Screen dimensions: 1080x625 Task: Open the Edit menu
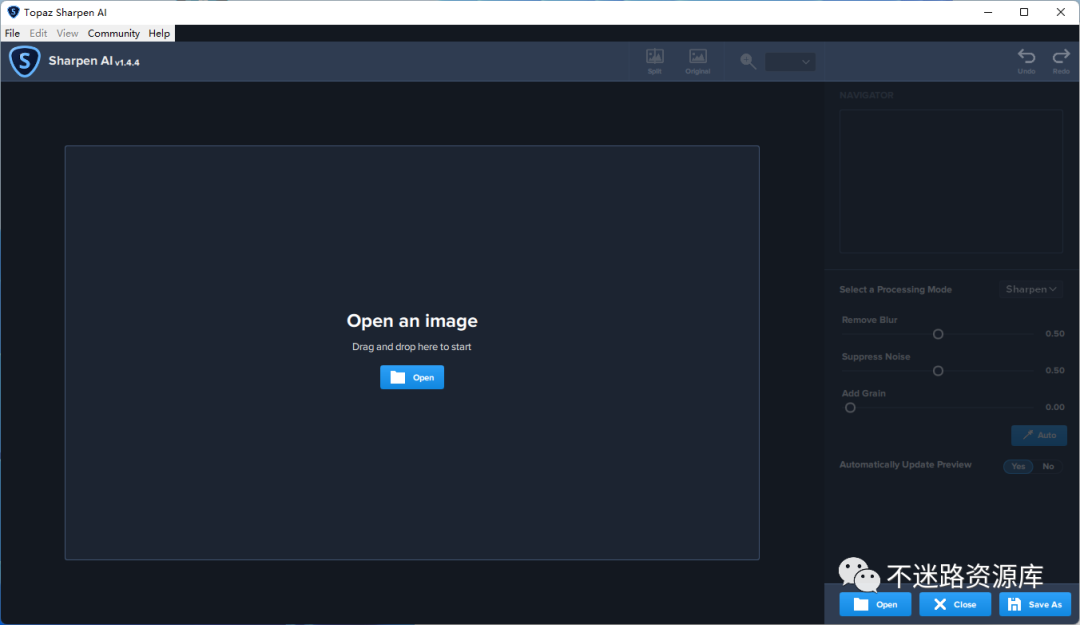click(38, 33)
